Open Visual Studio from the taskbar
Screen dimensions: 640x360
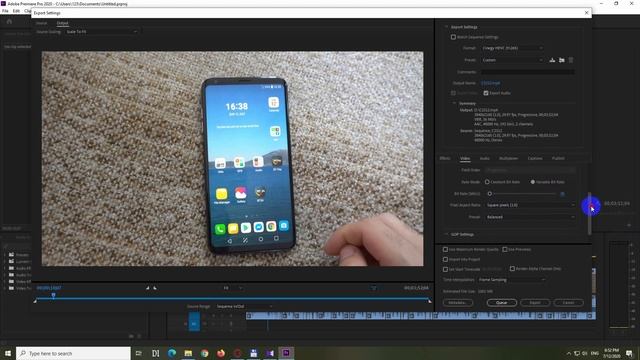click(270, 353)
